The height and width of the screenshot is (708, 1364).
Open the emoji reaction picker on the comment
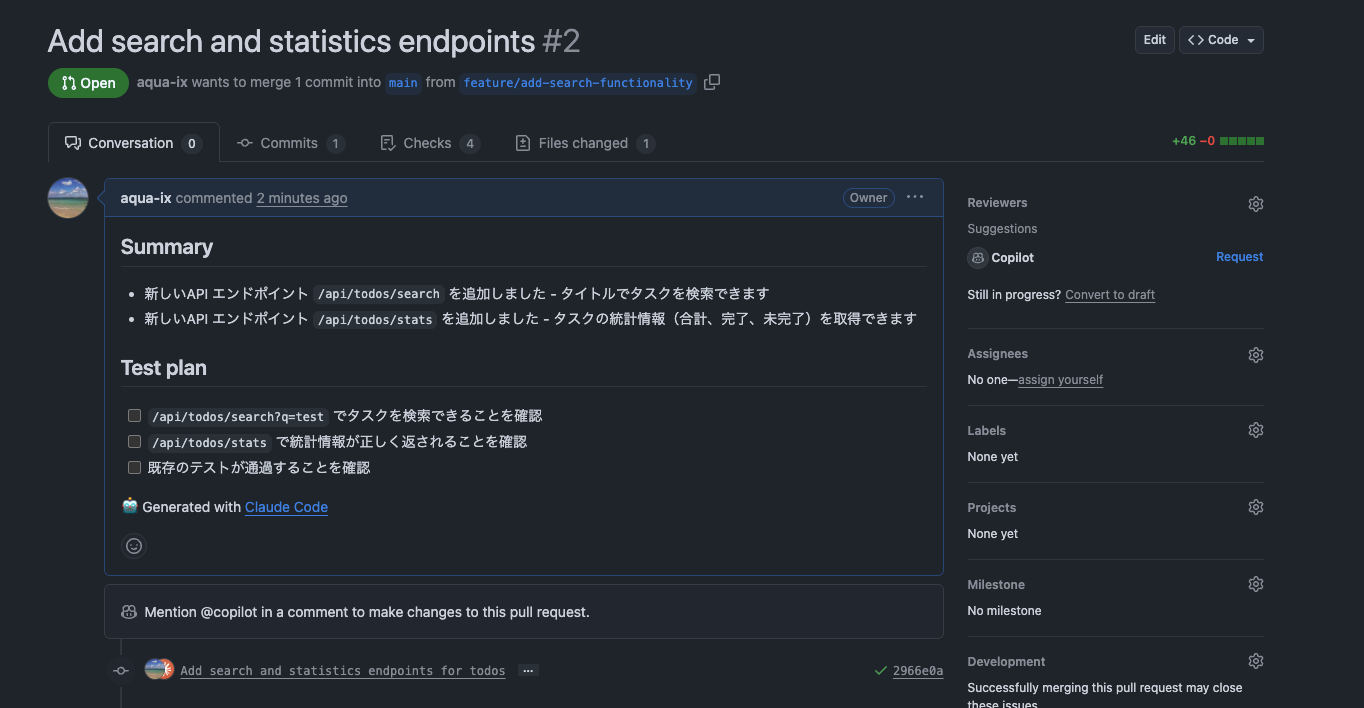click(134, 545)
